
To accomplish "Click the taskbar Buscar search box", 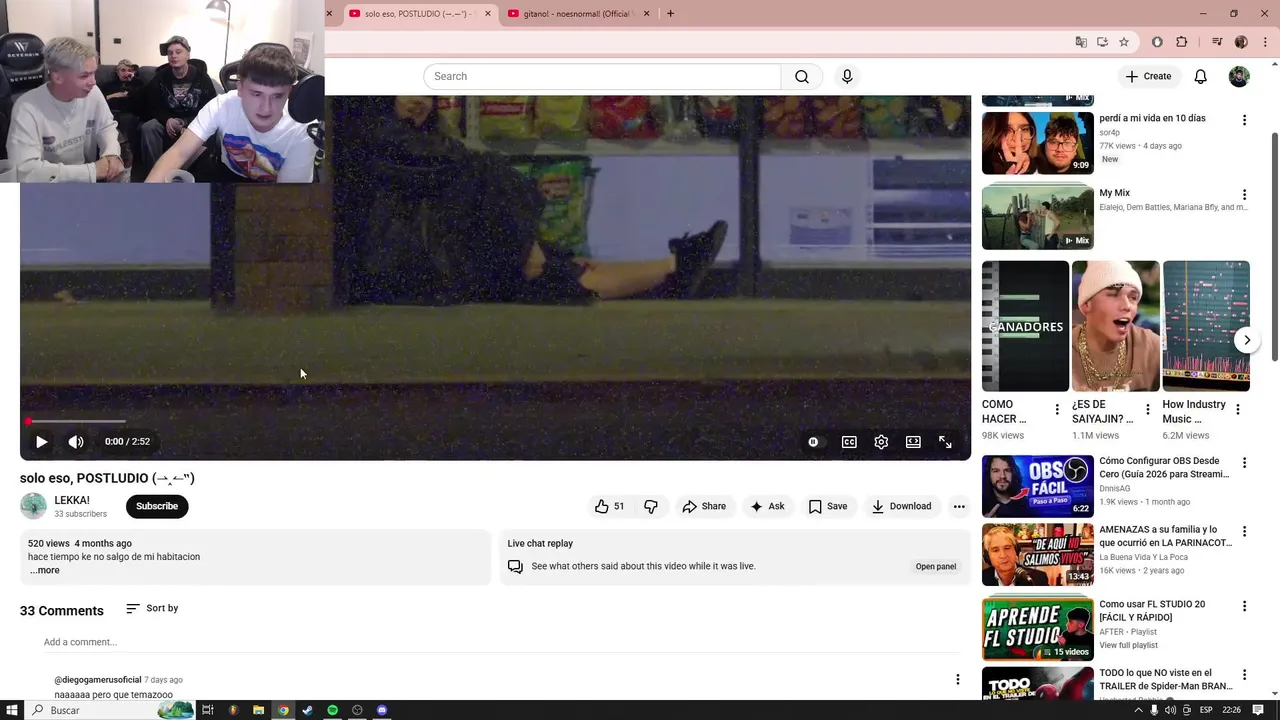I will pos(110,710).
